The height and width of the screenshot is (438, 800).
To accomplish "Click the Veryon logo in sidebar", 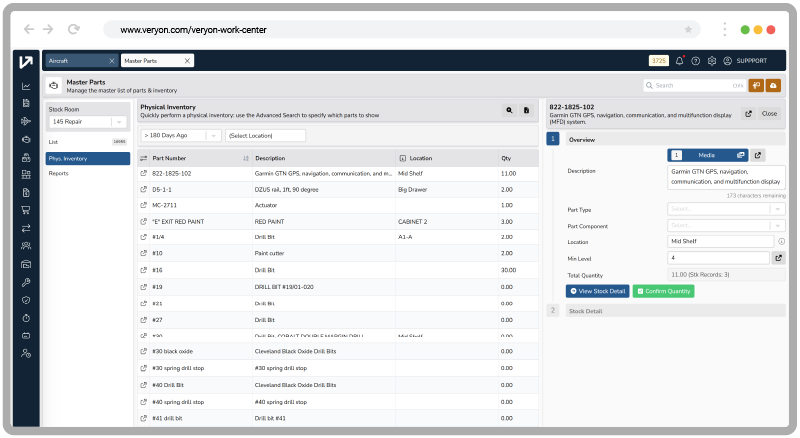I will (26, 62).
